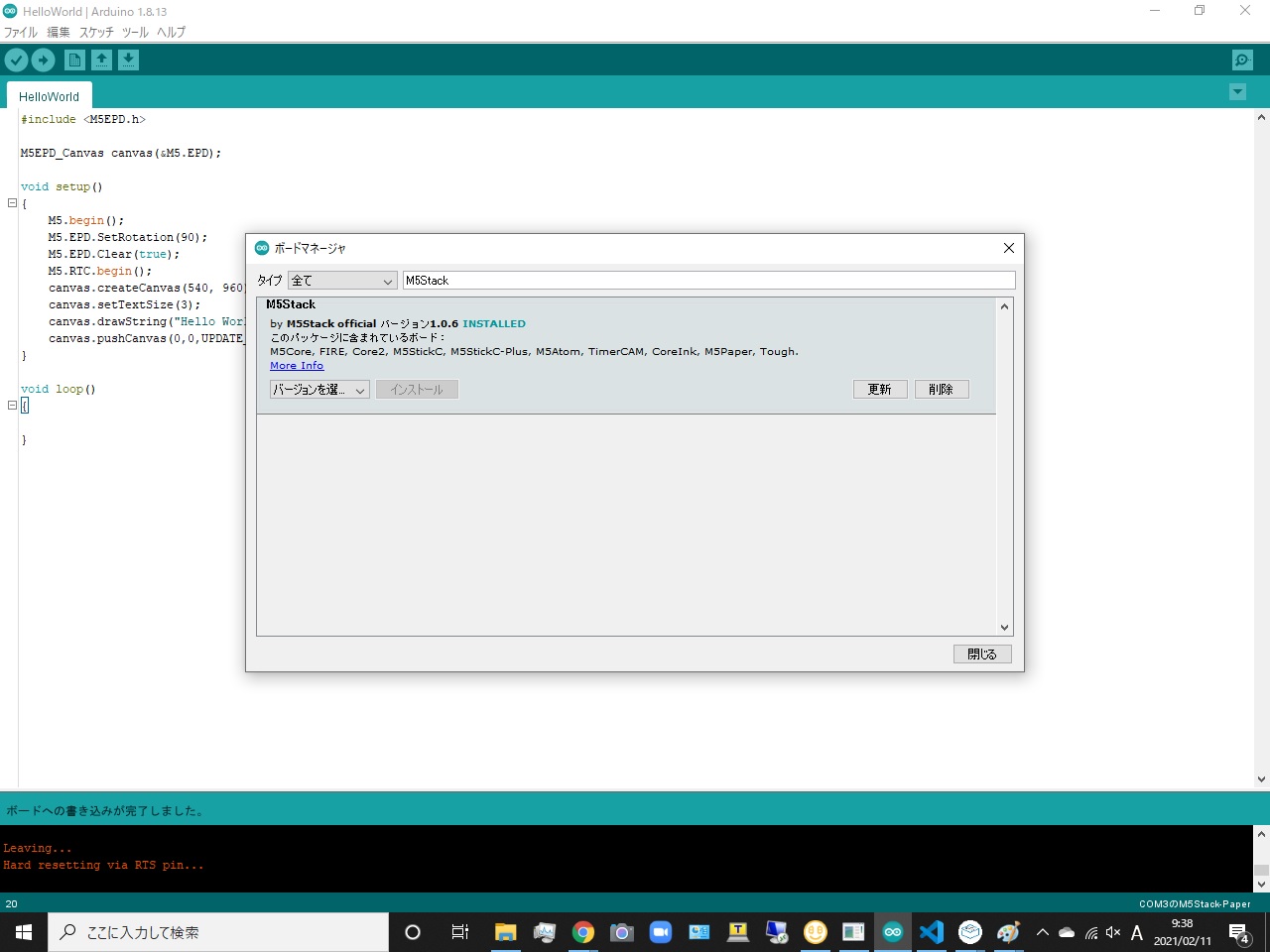Select the HelloWorld sketch tab

(49, 96)
